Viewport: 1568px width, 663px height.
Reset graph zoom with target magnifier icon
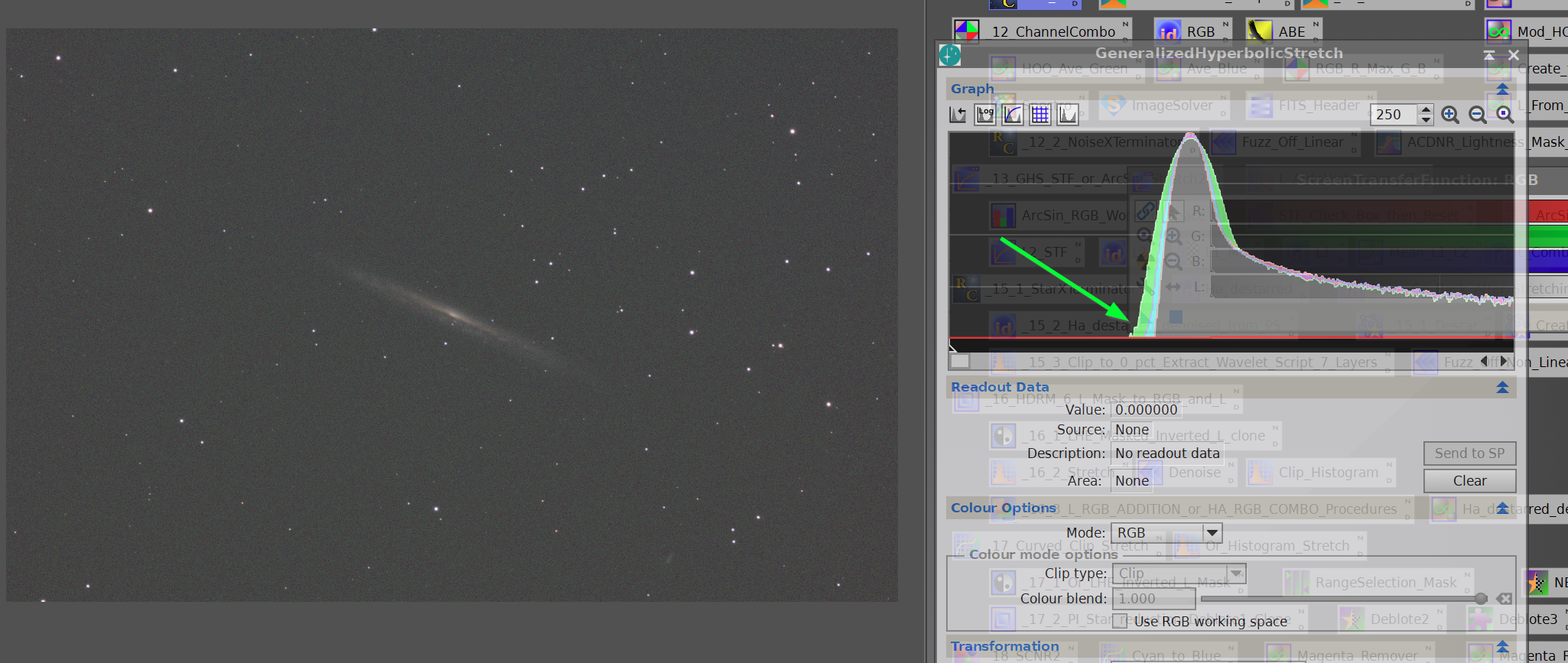pyautogui.click(x=1505, y=115)
